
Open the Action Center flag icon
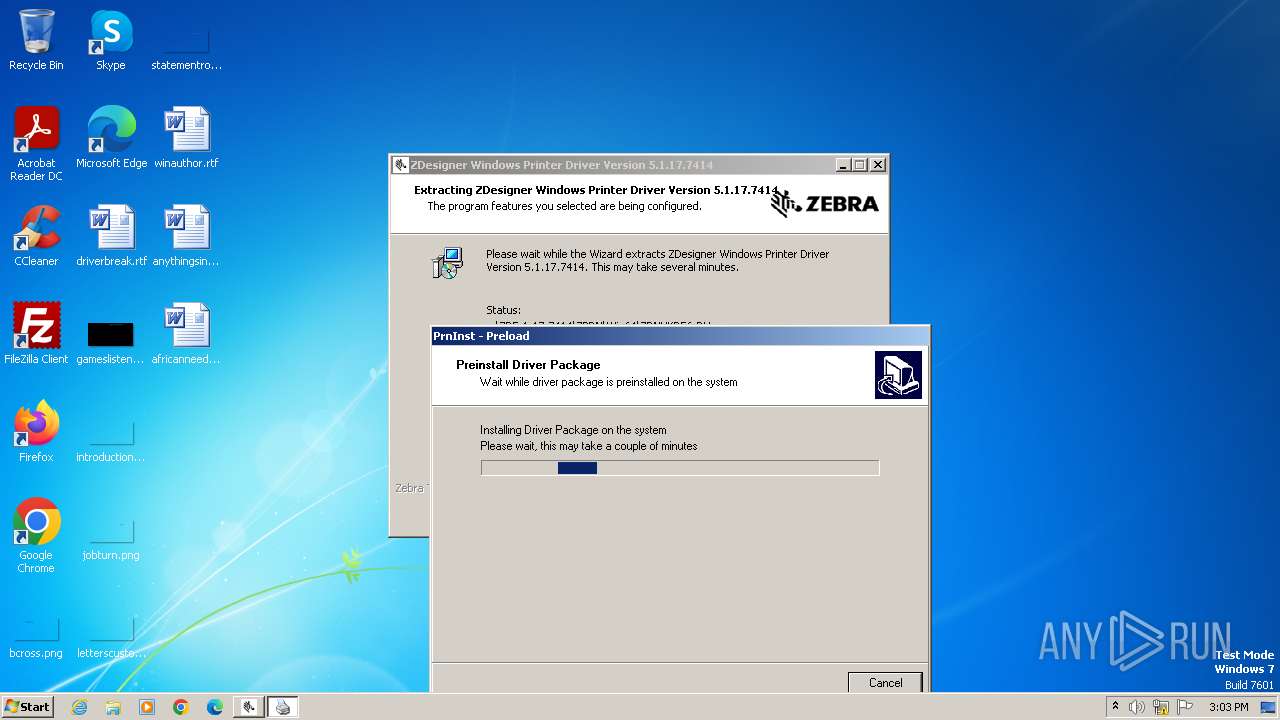pyautogui.click(x=1185, y=707)
